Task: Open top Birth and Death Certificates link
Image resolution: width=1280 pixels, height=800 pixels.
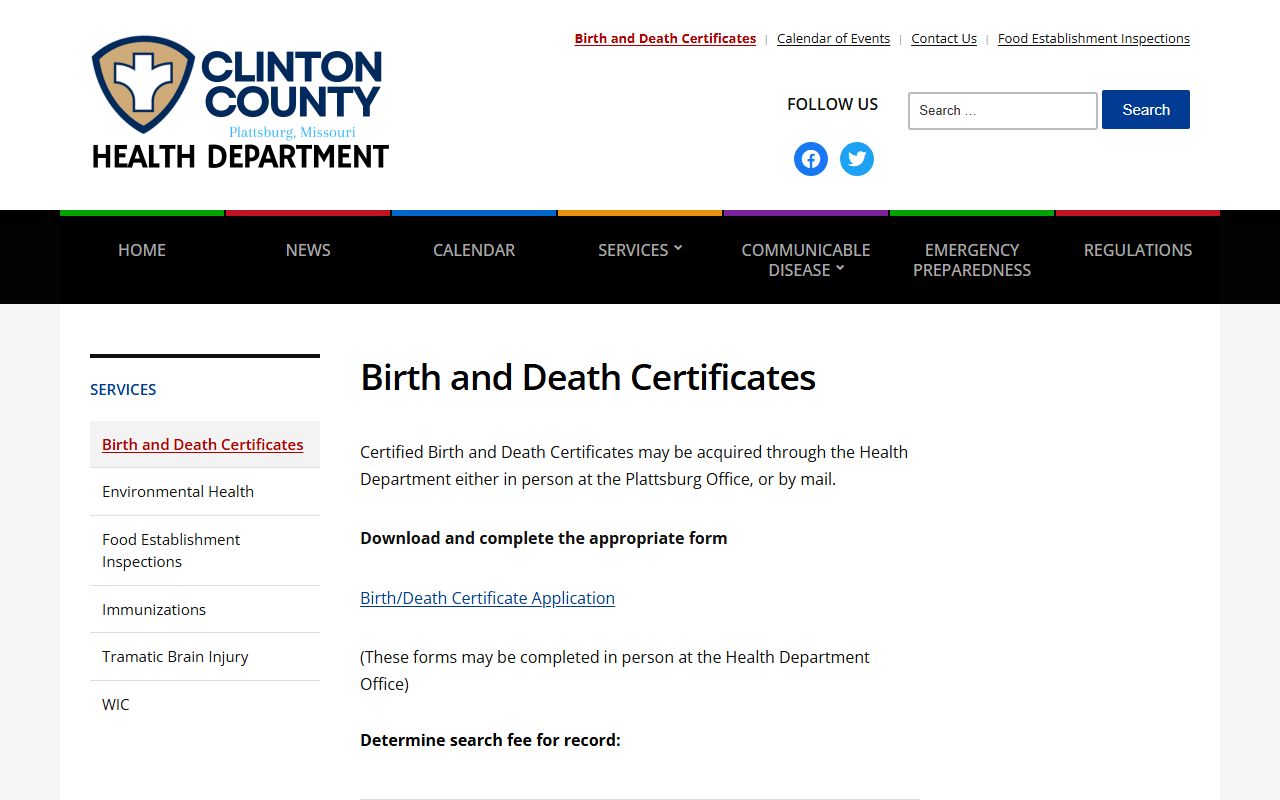Action: click(665, 39)
